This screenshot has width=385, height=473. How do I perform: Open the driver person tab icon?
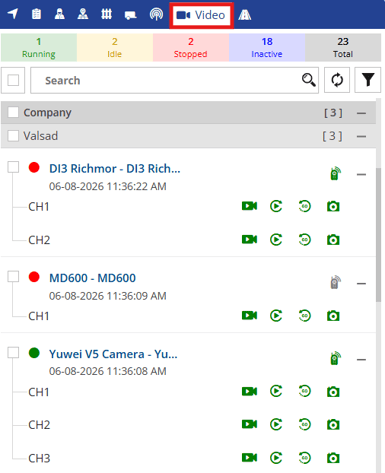(59, 14)
